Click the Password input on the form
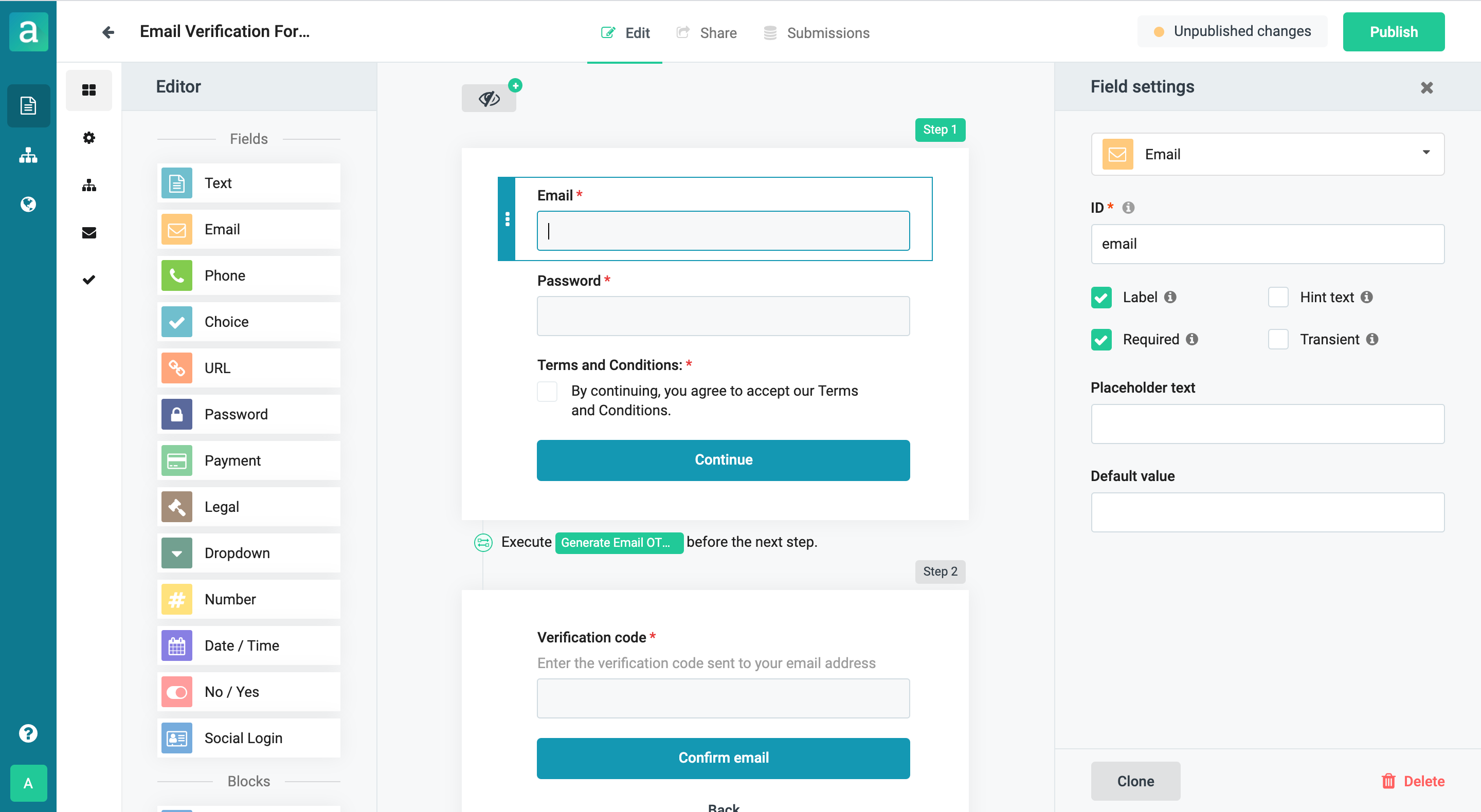The height and width of the screenshot is (812, 1481). click(723, 316)
